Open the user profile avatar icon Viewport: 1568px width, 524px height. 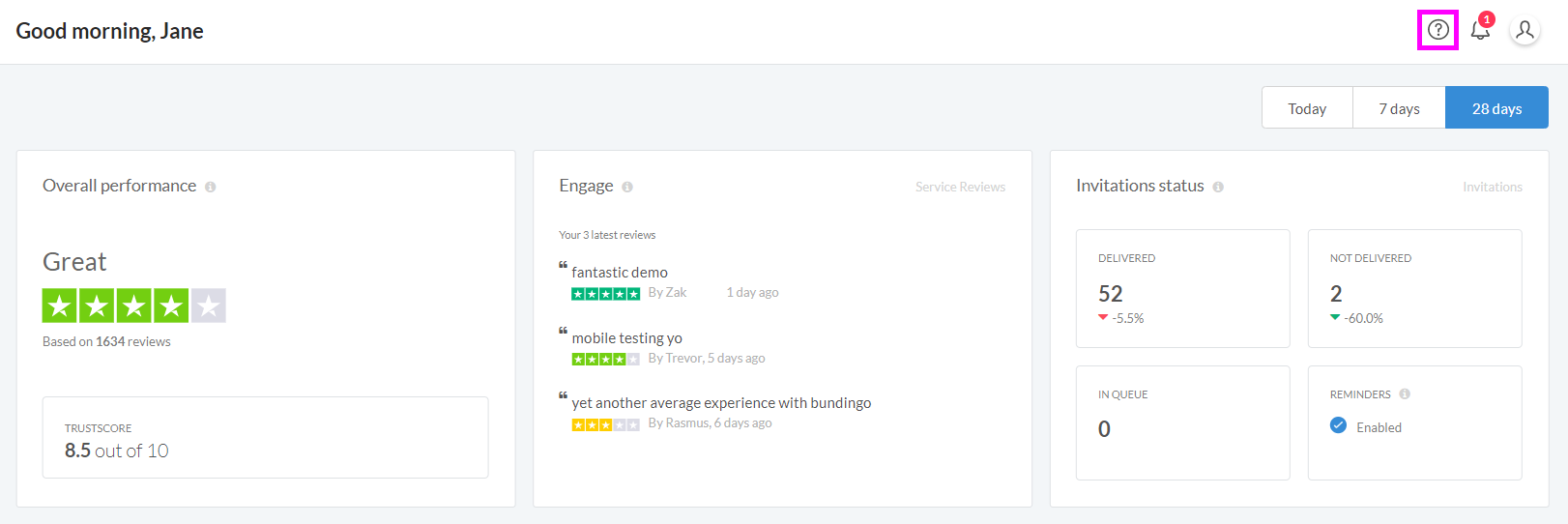pos(1524,31)
